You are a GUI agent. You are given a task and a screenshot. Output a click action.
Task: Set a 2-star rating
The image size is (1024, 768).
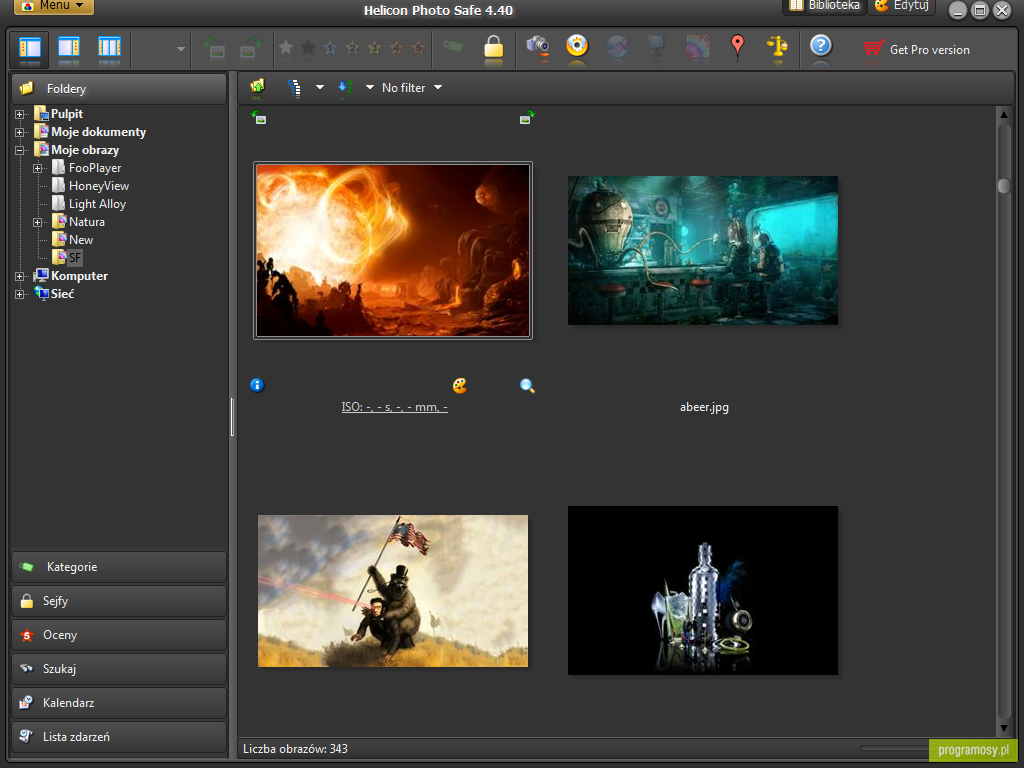353,48
